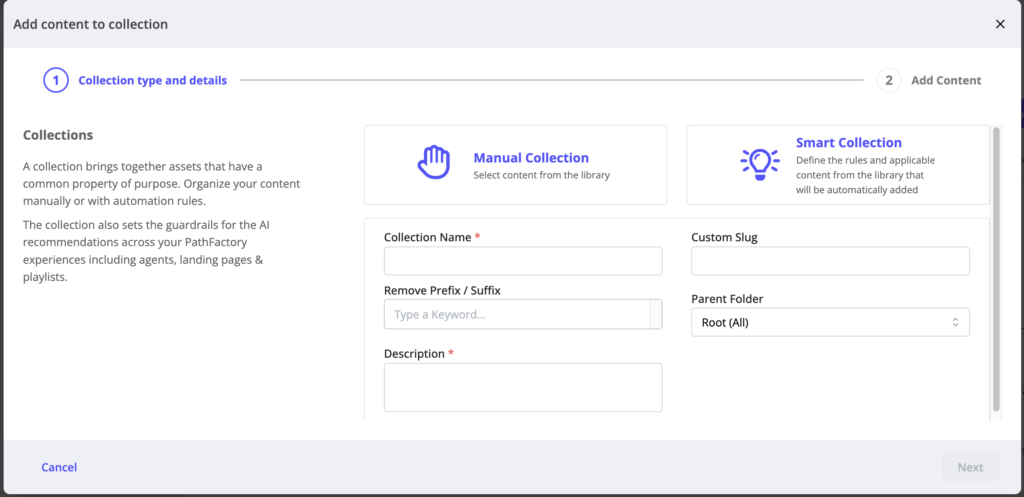Open the Remove Prefix / Suffix keyword box
Screen dimensions: 1024x497
pos(515,314)
